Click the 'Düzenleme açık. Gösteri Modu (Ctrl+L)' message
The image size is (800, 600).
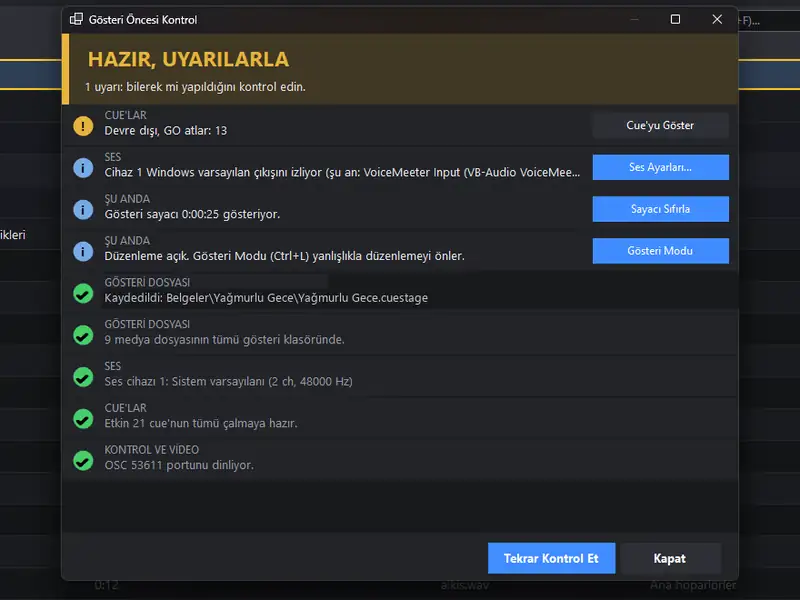(285, 256)
